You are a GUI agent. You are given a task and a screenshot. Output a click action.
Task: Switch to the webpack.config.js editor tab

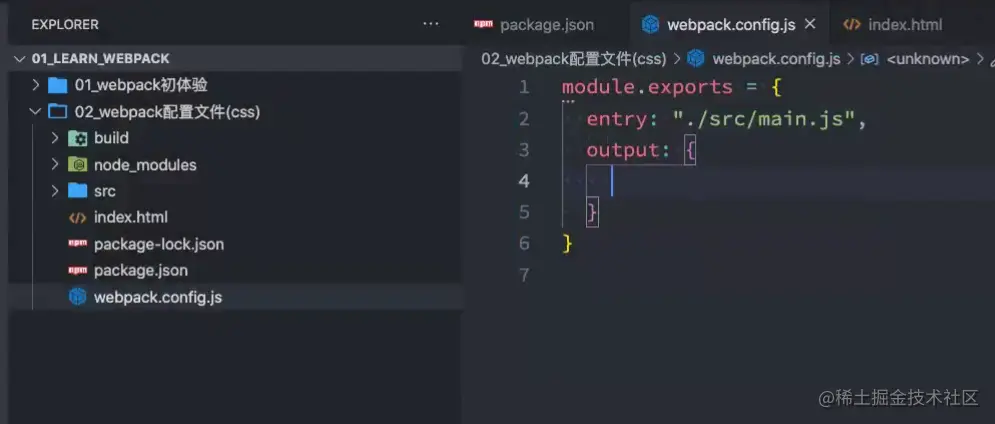[731, 25]
